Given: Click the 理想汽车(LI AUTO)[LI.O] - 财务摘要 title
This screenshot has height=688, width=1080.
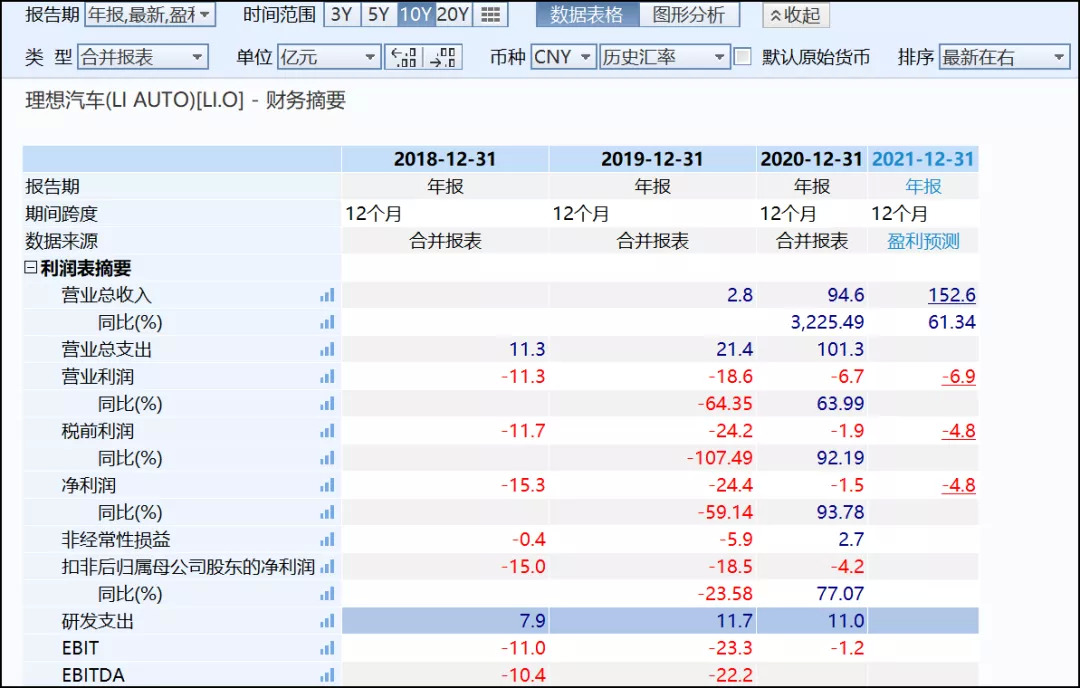Looking at the screenshot, I should 185,101.
